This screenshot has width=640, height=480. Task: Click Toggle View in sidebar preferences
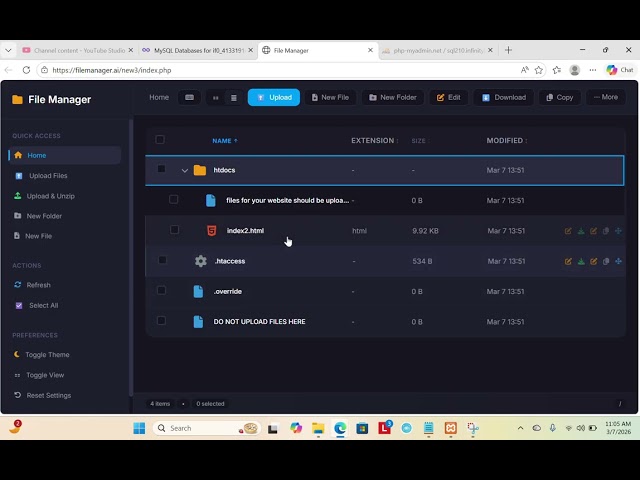(x=39, y=375)
